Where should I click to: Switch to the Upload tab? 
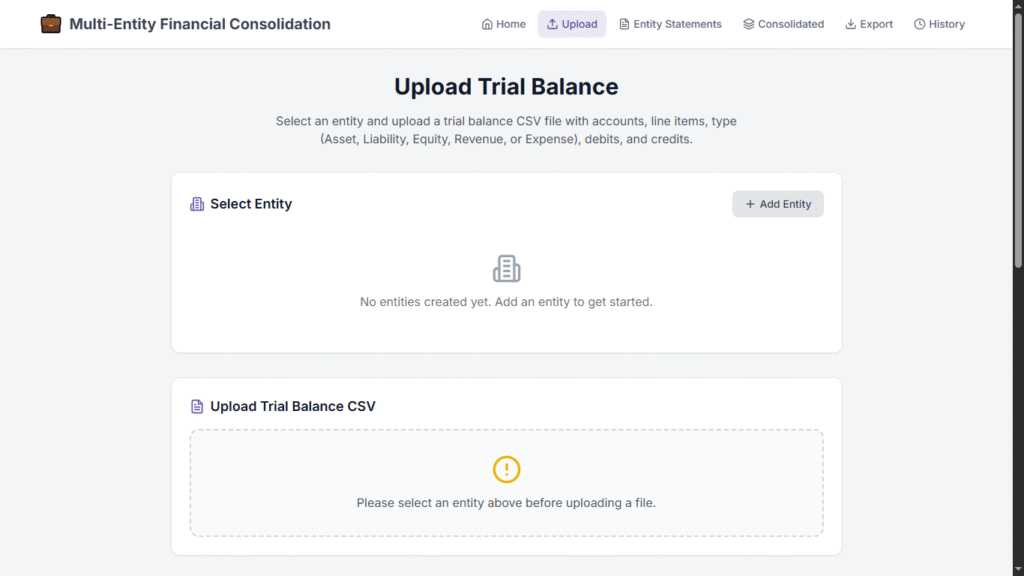click(x=572, y=24)
